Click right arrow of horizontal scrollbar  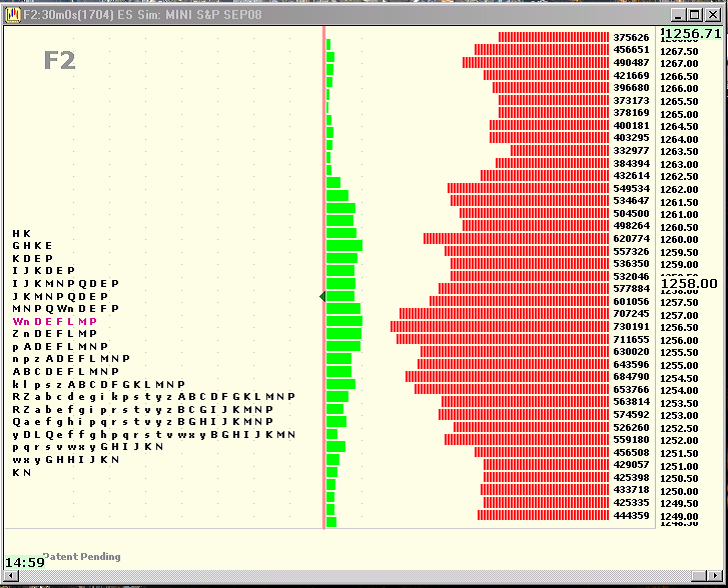pos(715,576)
